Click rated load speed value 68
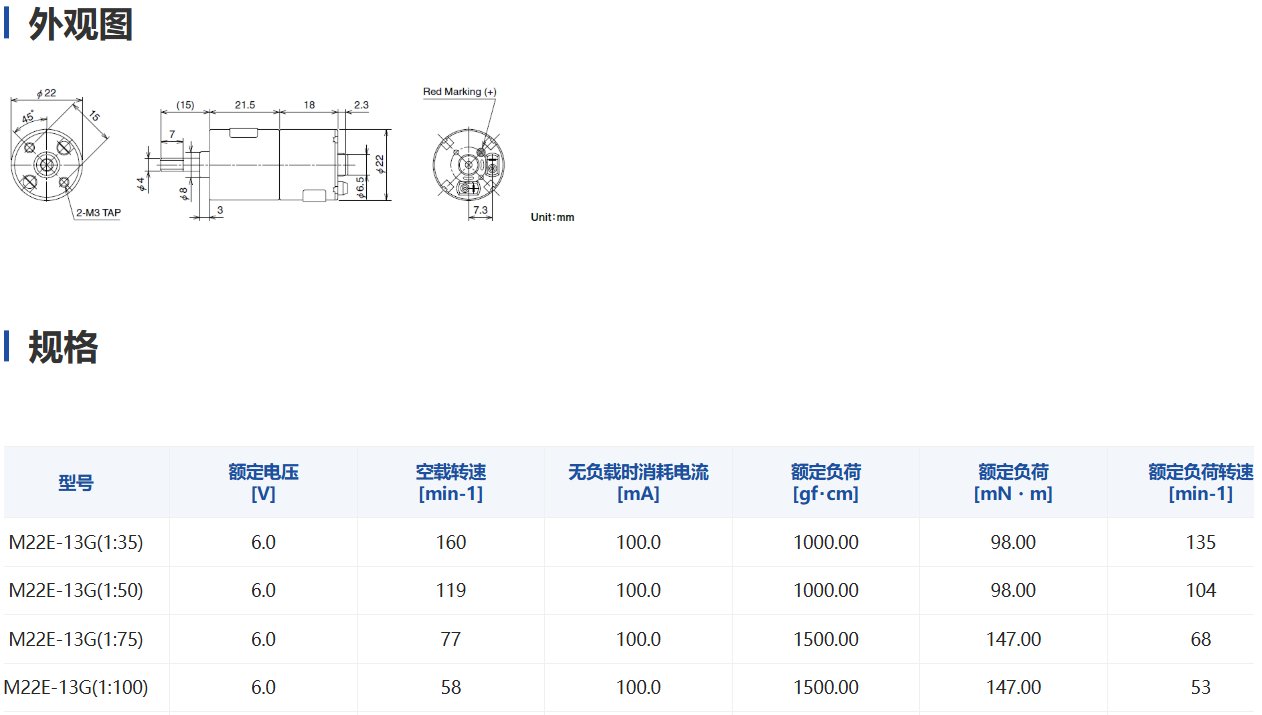The image size is (1262, 715). tap(1201, 639)
